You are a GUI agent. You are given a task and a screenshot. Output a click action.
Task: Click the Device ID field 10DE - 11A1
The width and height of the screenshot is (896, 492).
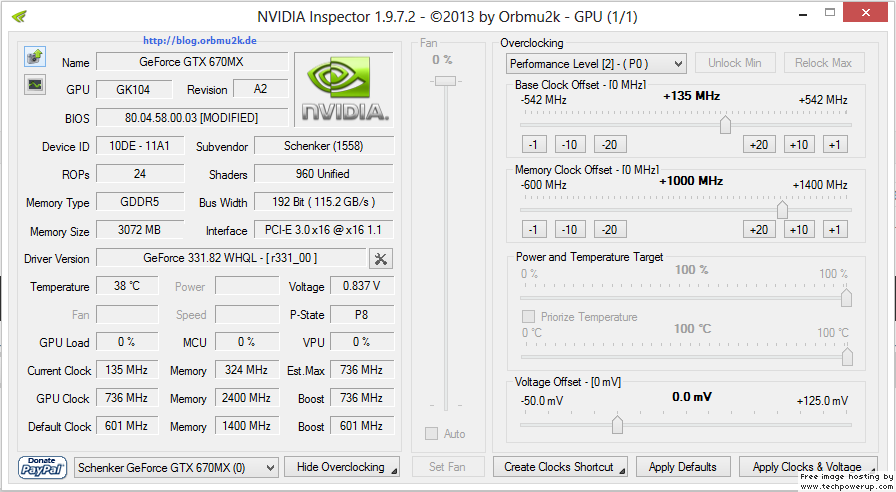tap(140, 146)
